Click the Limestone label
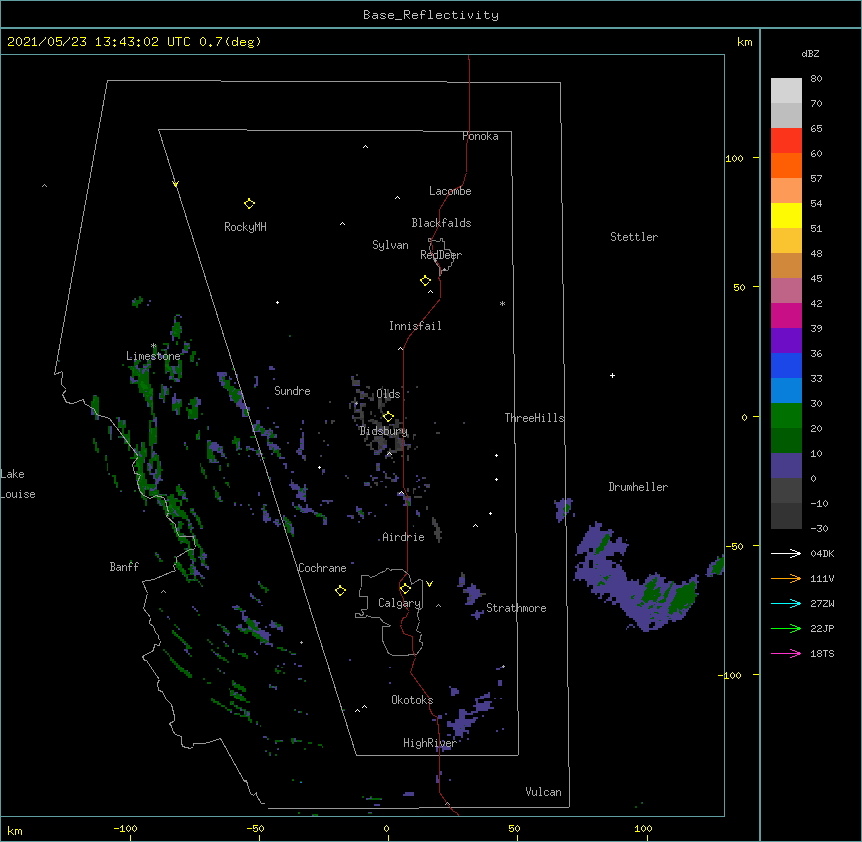Image resolution: width=862 pixels, height=842 pixels. pyautogui.click(x=153, y=356)
